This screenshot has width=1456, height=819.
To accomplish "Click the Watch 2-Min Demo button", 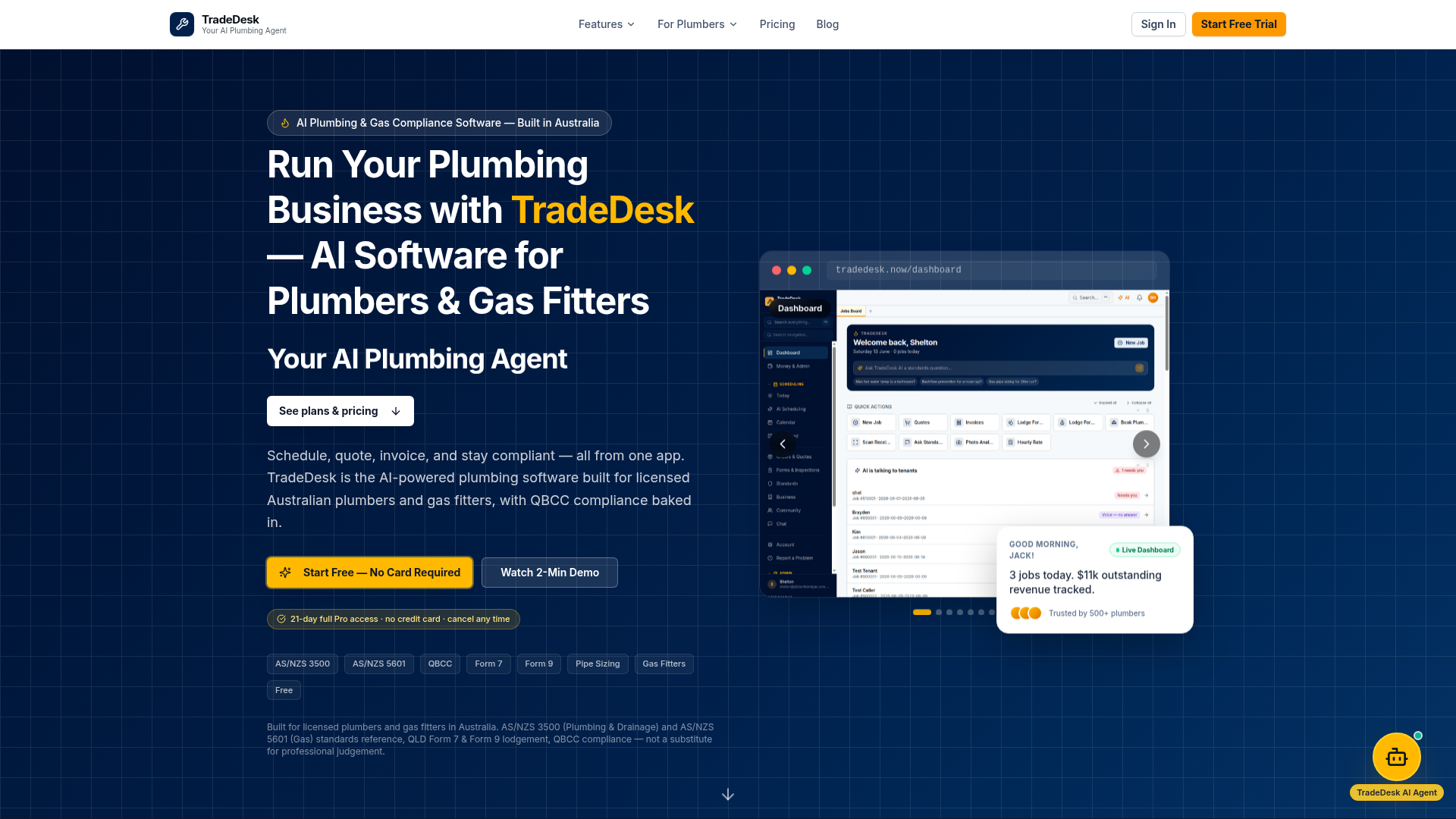I will tap(550, 573).
